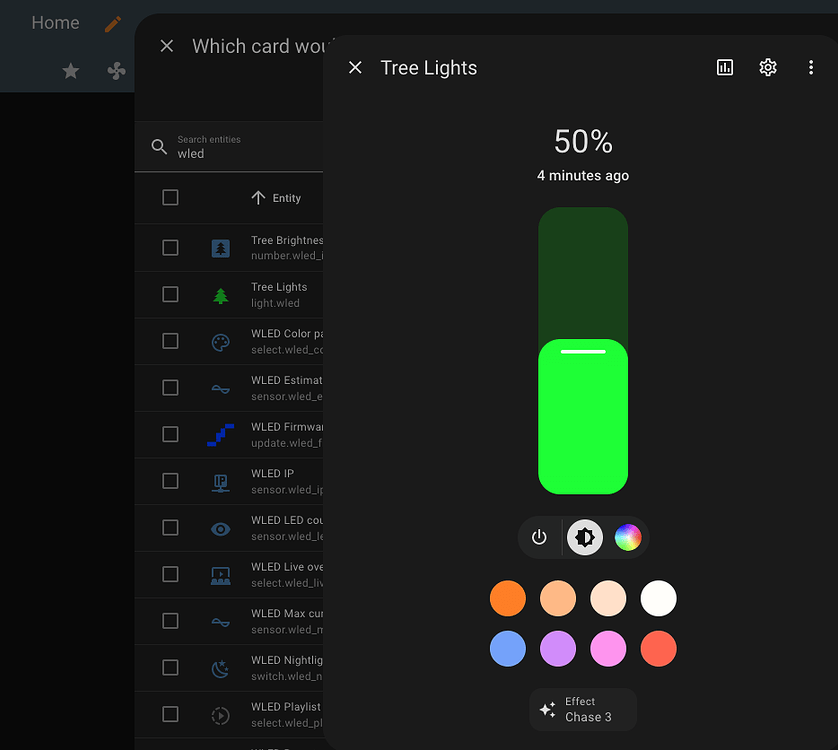
Task: Select the WLED Color palette entity icon
Action: point(220,341)
